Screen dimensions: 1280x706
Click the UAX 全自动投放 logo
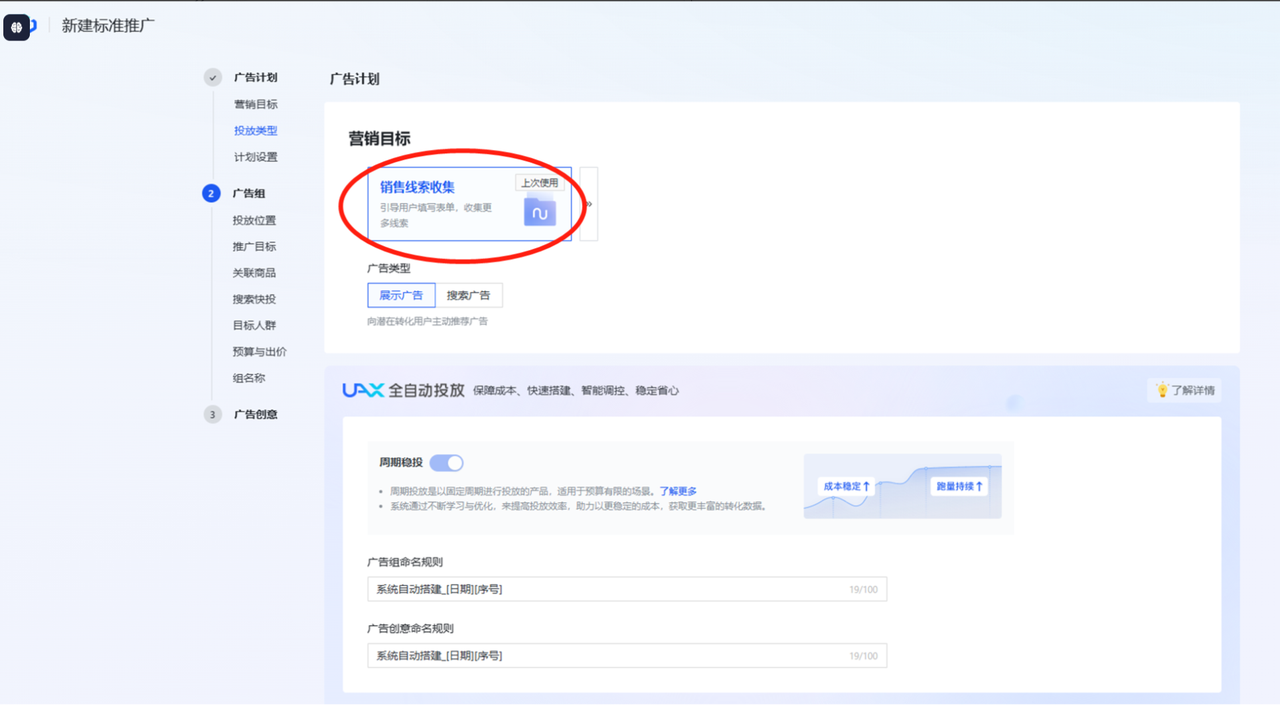pyautogui.click(x=362, y=390)
